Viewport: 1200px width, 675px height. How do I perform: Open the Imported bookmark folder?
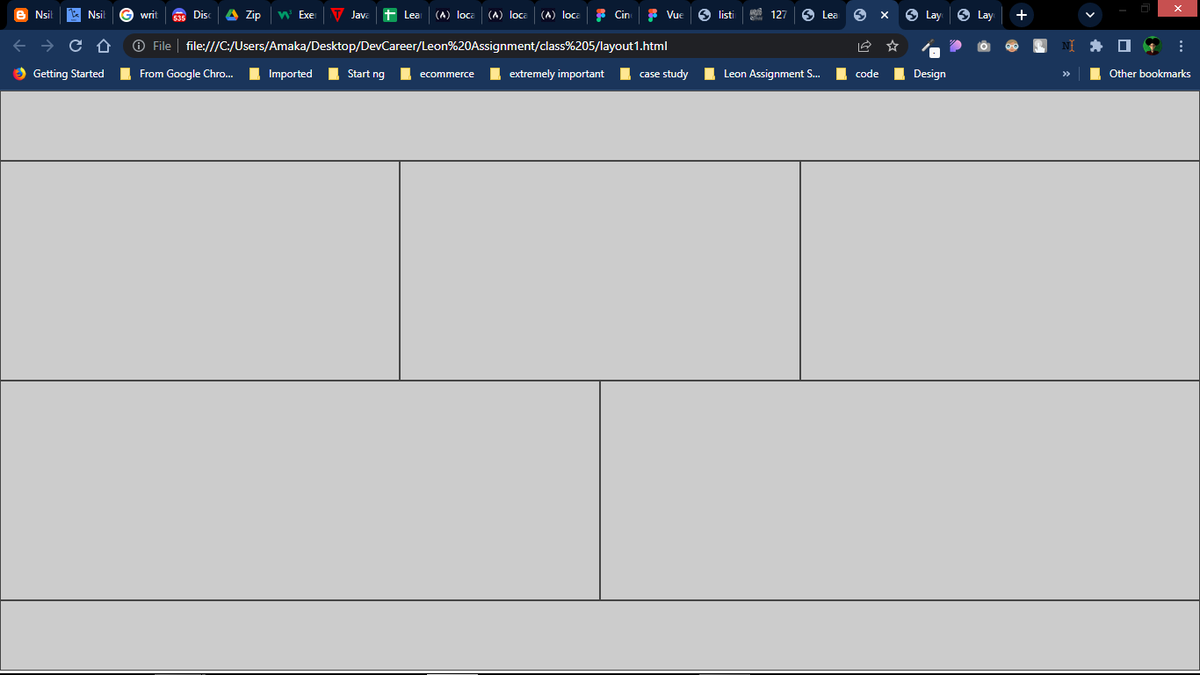point(280,74)
